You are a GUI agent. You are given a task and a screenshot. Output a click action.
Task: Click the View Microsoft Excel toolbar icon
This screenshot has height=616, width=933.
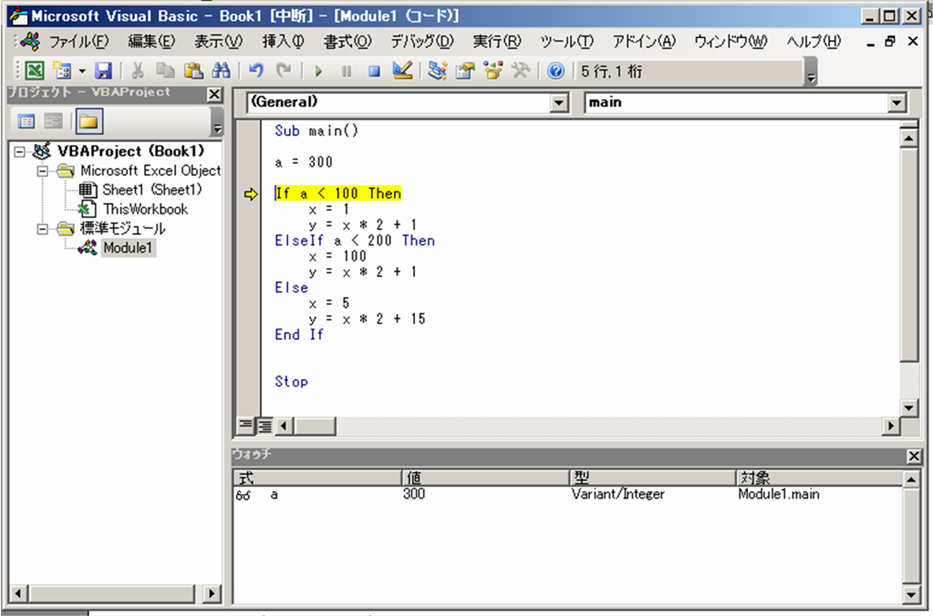click(35, 71)
